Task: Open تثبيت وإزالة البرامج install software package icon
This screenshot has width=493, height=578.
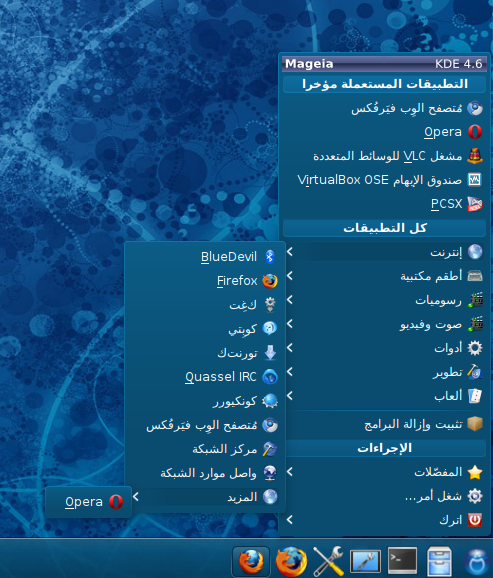Action: click(x=475, y=424)
